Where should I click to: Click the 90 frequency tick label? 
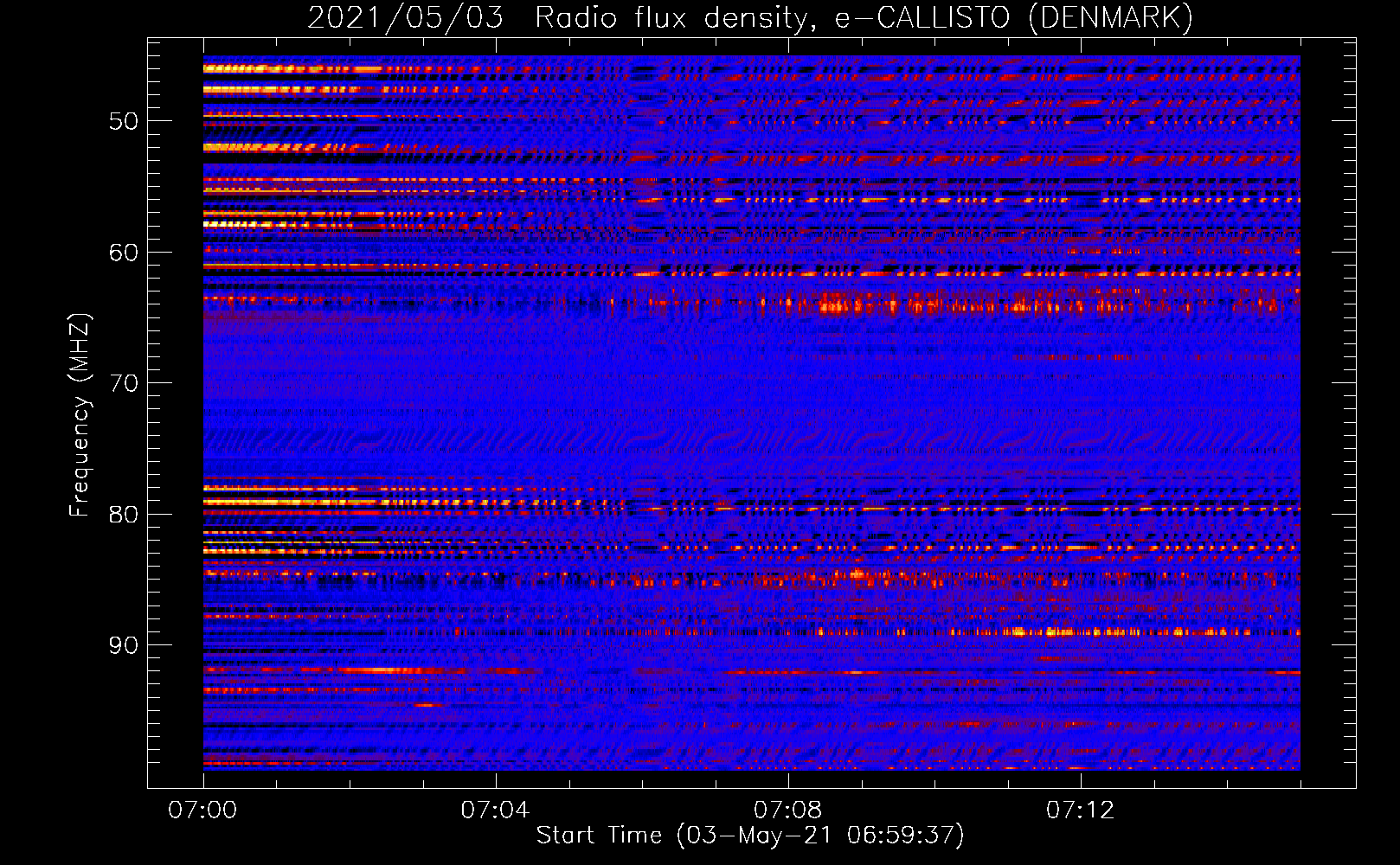(124, 645)
